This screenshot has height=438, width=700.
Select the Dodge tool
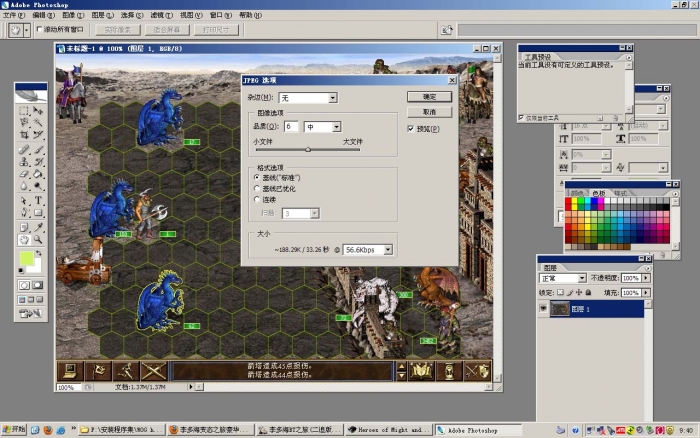click(x=38, y=186)
